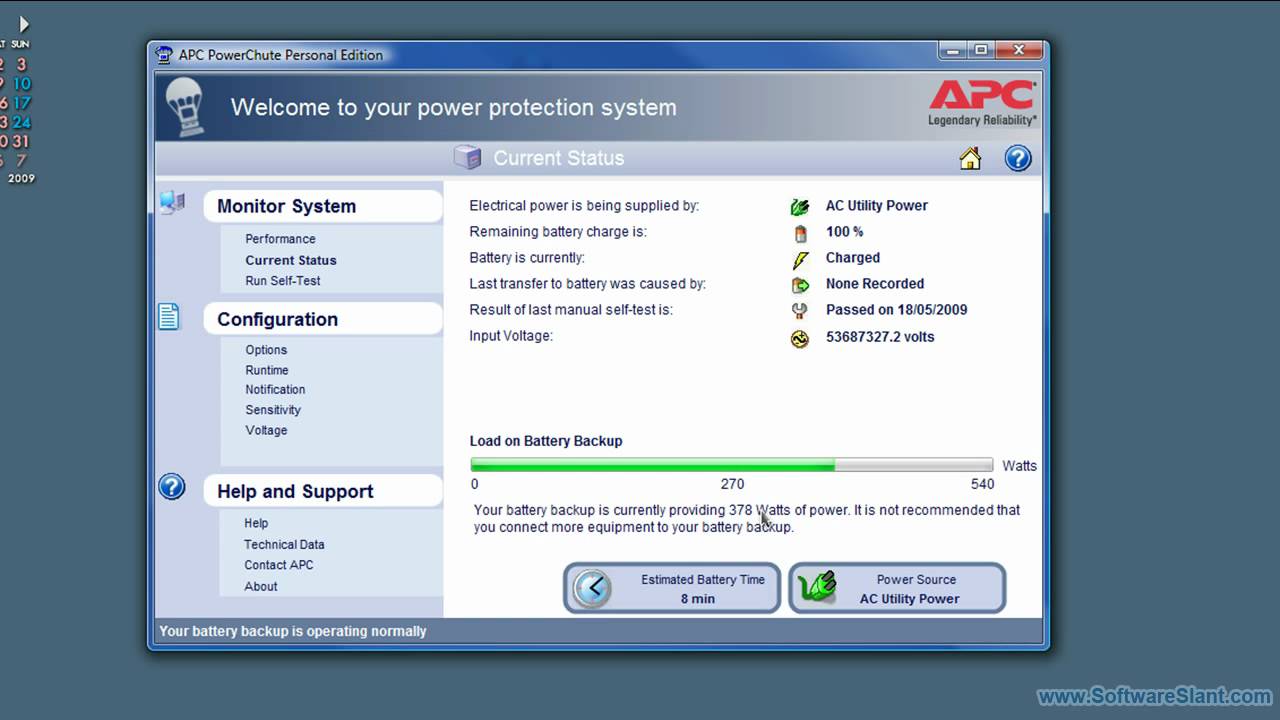Open Configuration Options

pos(266,350)
